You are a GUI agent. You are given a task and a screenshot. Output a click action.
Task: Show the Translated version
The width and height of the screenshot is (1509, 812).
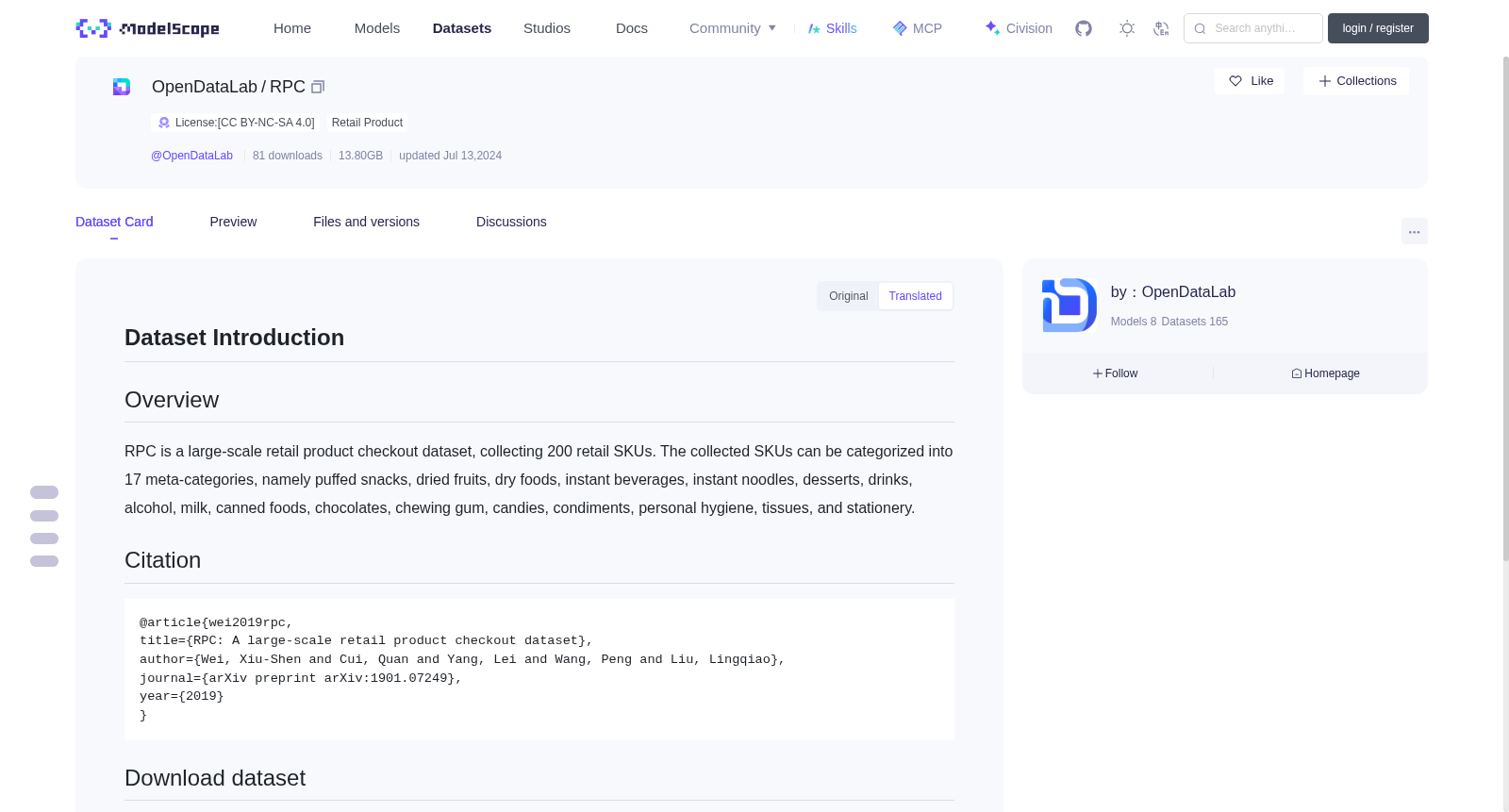[915, 296]
